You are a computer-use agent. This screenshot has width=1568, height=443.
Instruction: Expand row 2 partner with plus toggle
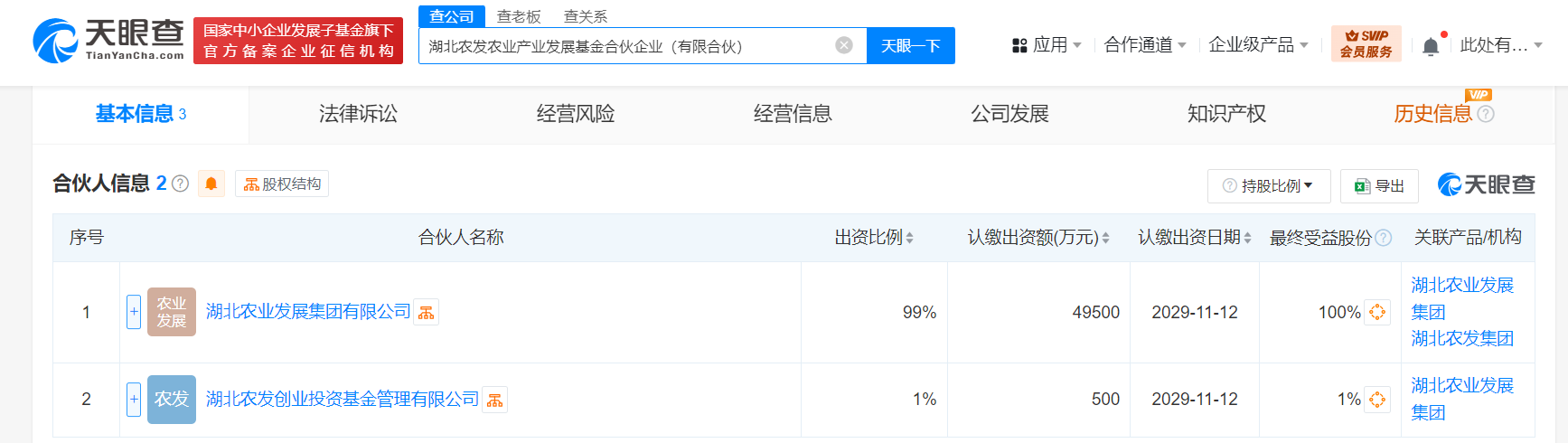[134, 399]
